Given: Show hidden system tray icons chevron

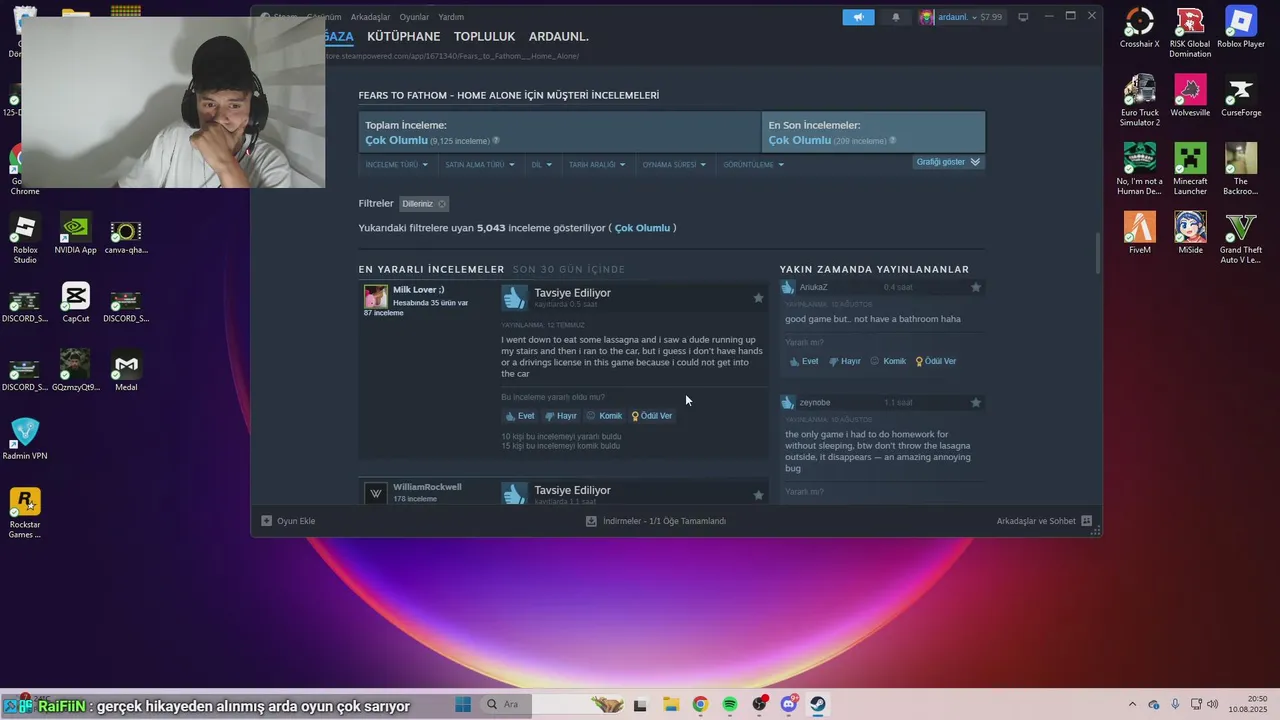Looking at the screenshot, I should (1132, 705).
